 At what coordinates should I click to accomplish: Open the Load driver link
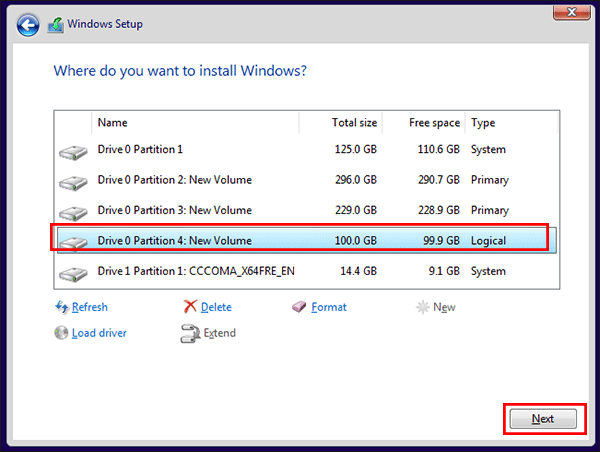(99, 333)
